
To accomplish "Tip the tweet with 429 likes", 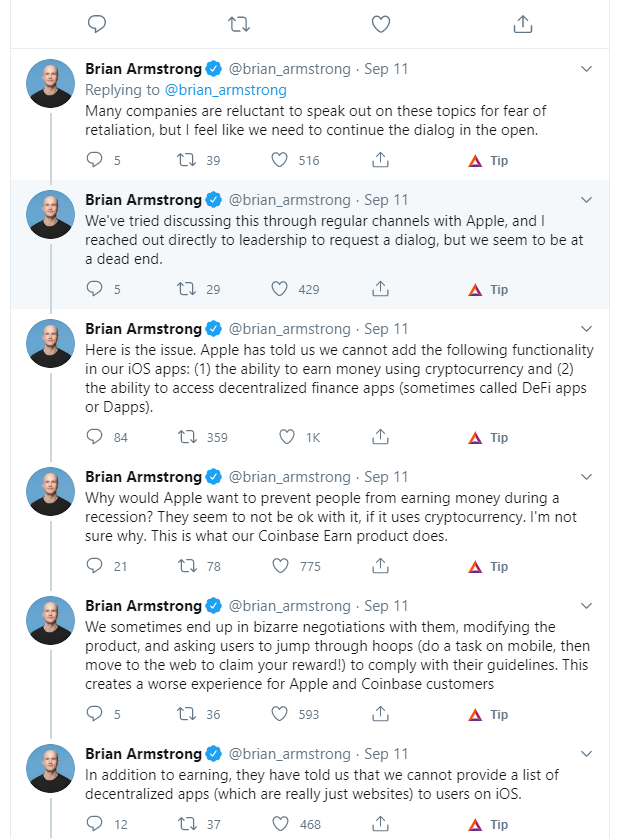I will click(x=488, y=290).
